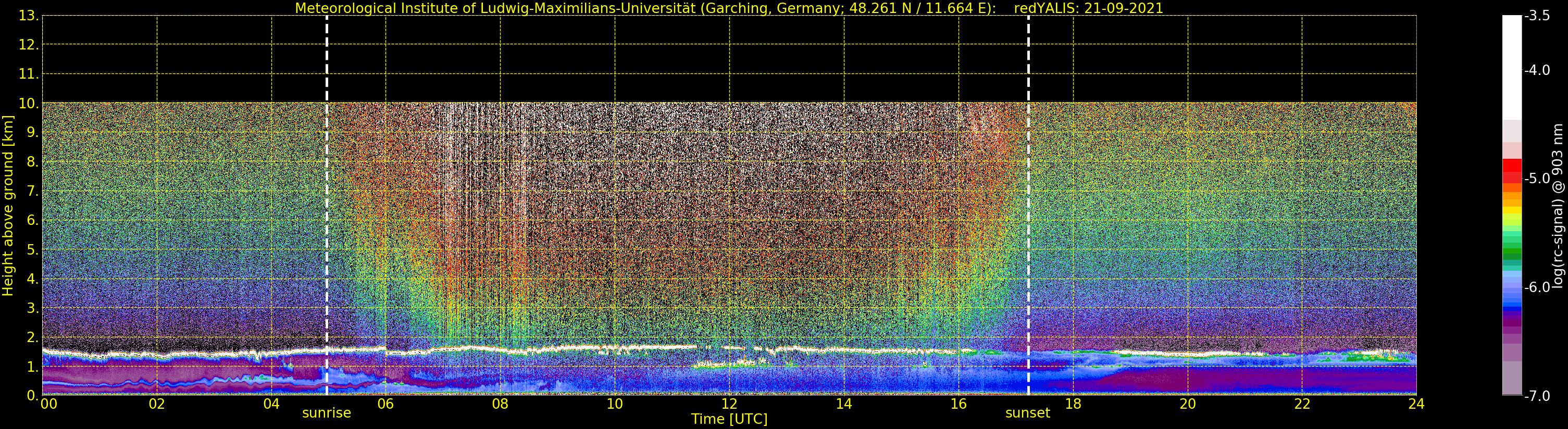This screenshot has width=1568, height=429.
Task: Pick the bright red band on the colorbar
Action: 1512,166
